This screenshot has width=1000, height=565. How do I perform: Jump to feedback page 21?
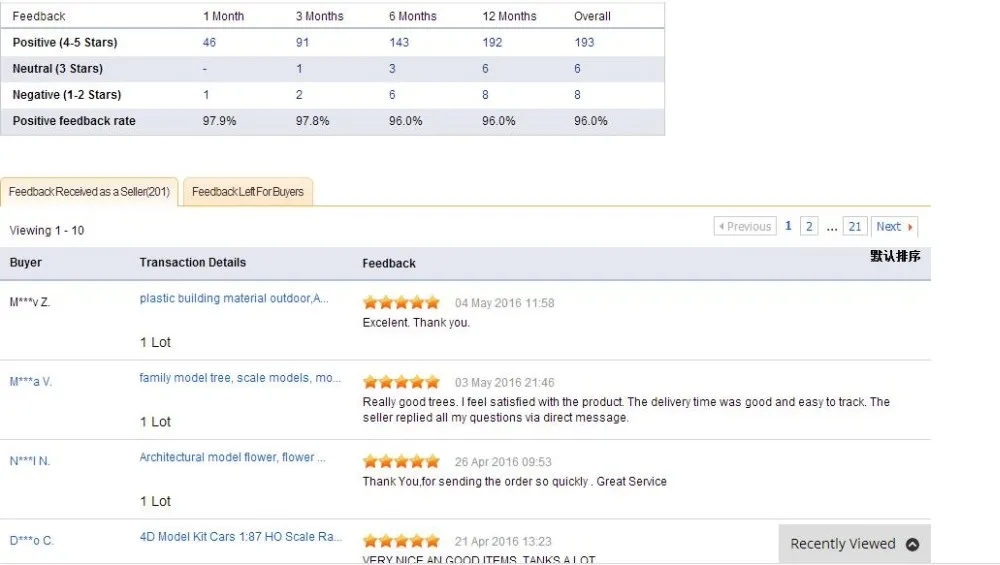tap(854, 227)
